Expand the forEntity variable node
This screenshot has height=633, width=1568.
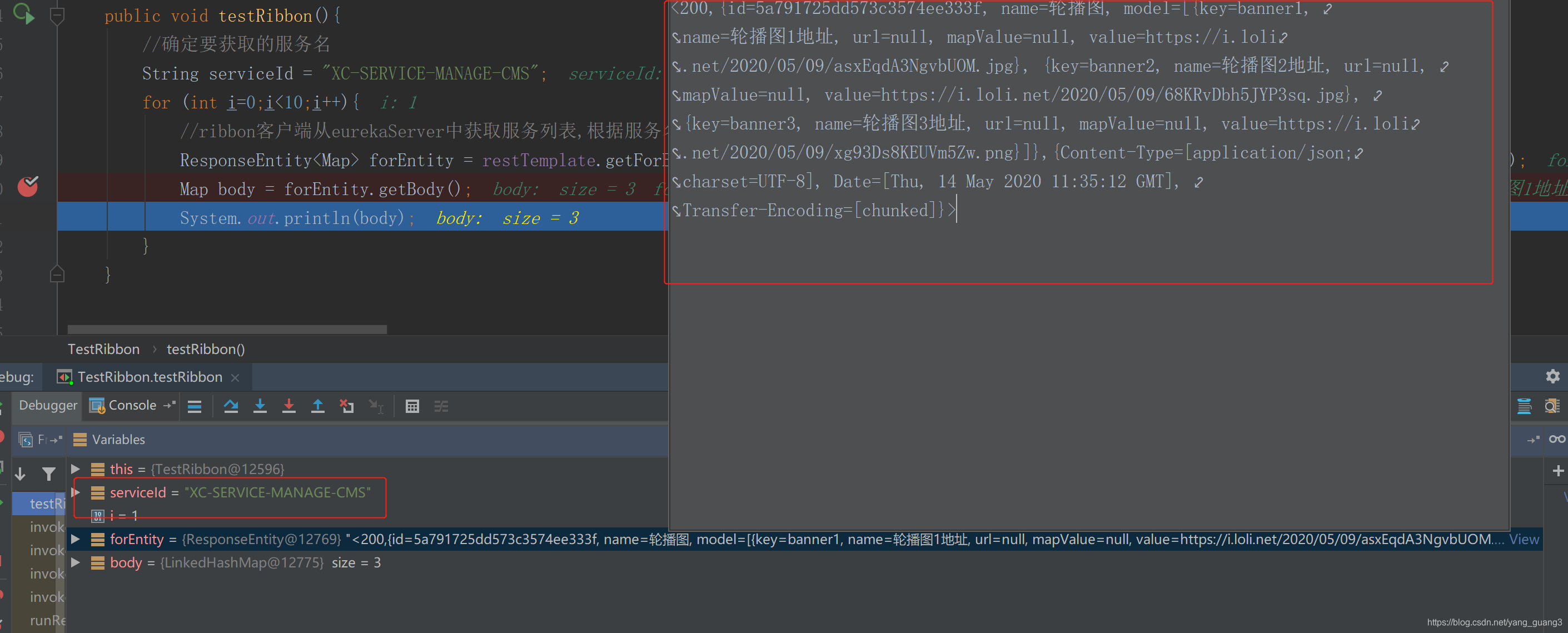[x=76, y=539]
